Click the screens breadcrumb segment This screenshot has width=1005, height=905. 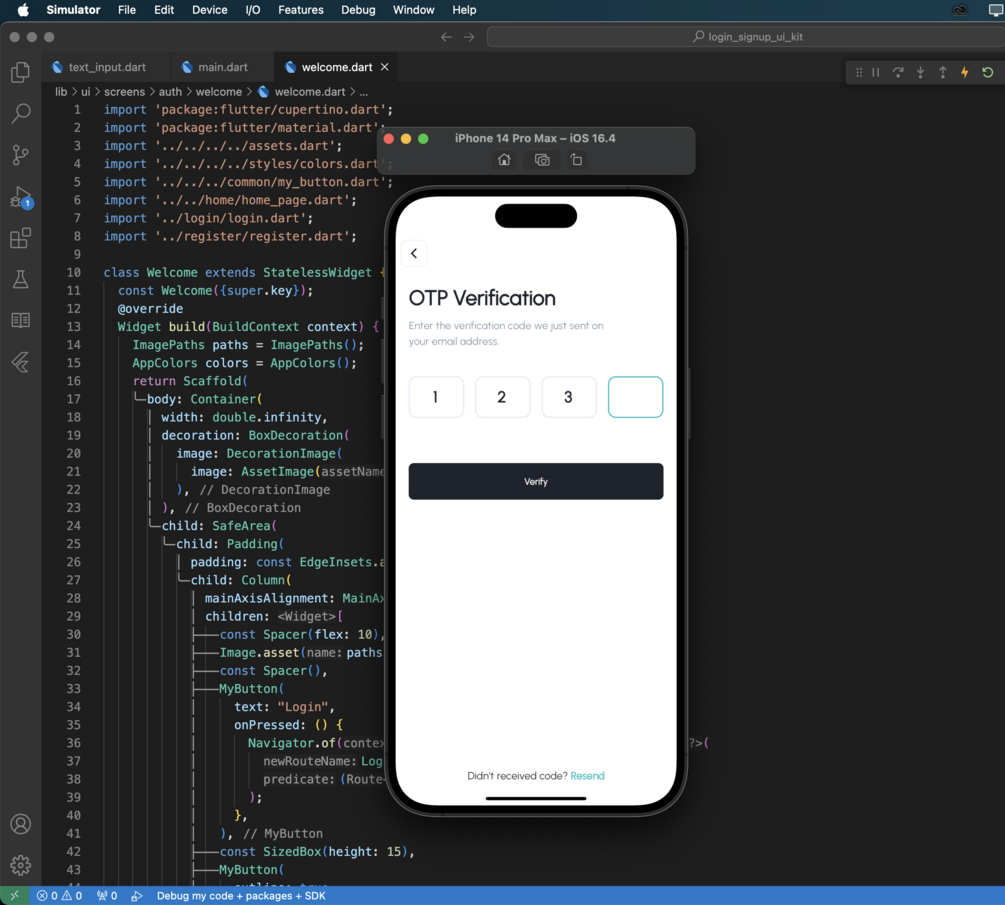coord(124,92)
